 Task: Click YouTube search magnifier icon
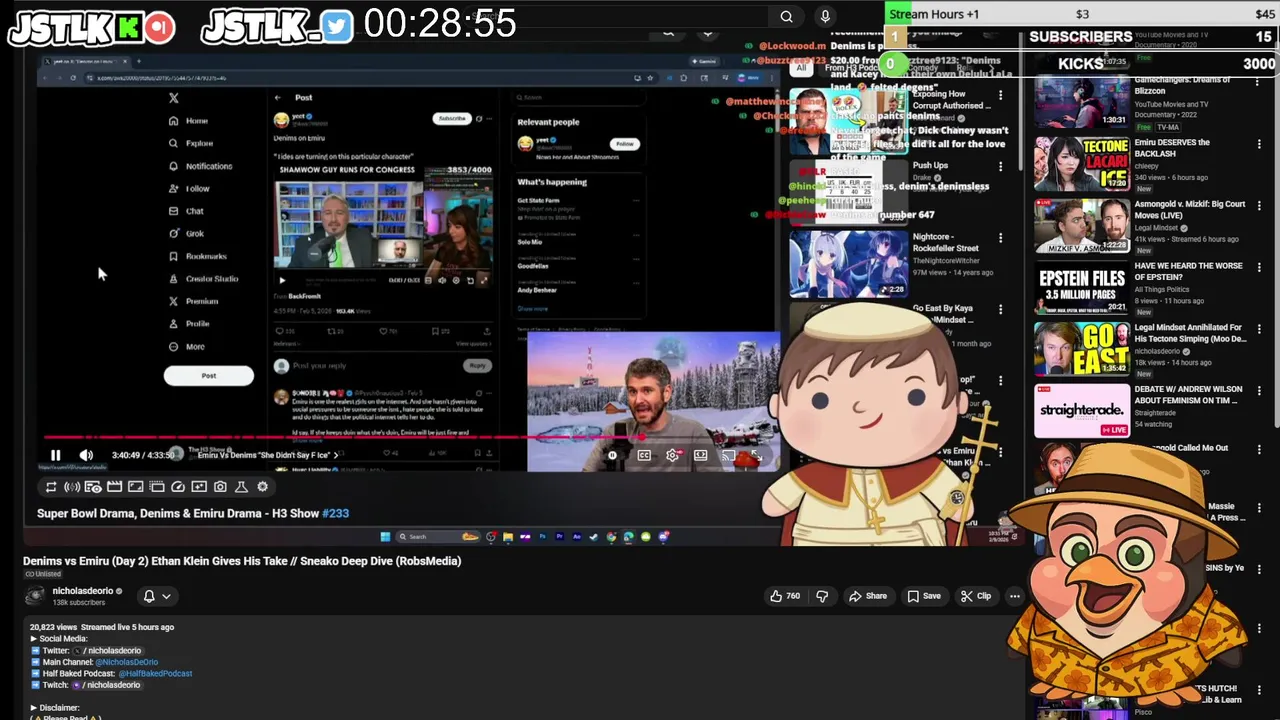[x=786, y=16]
